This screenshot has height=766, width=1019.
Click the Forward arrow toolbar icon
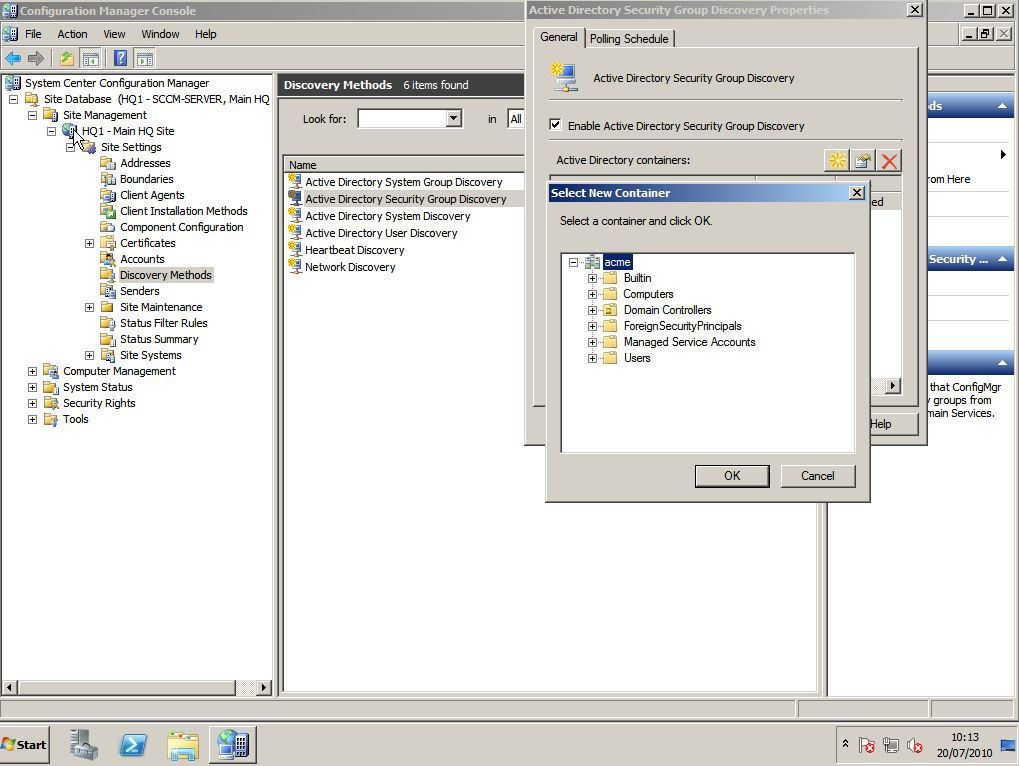pos(36,58)
